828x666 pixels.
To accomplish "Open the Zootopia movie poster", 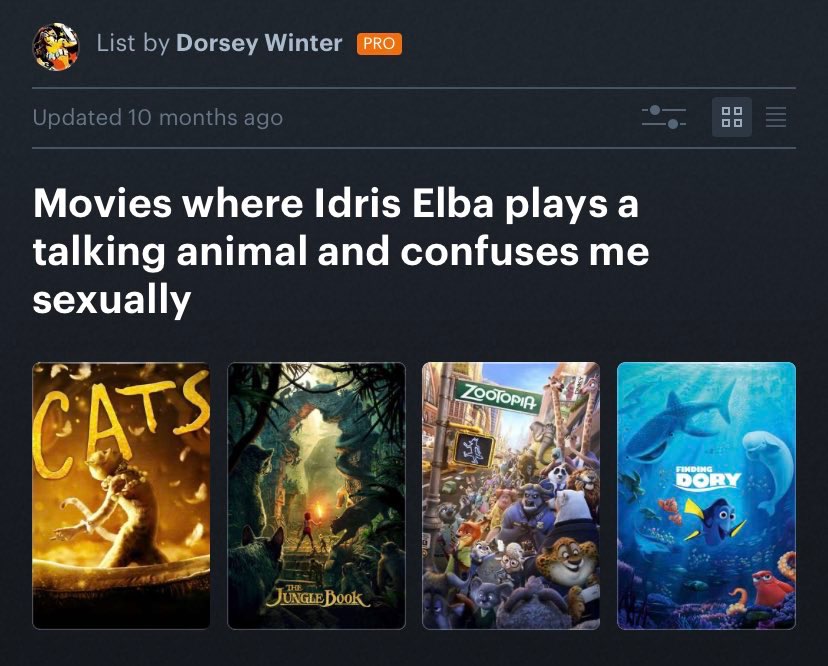I will [511, 495].
